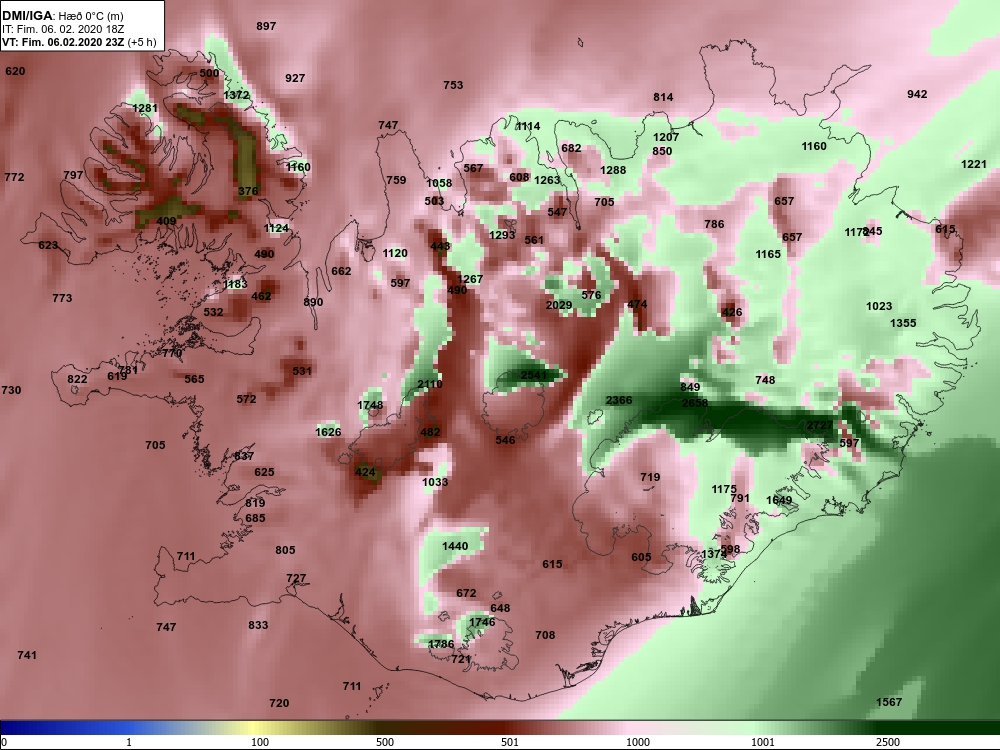Click the map value 662
This screenshot has width=1000, height=750.
click(341, 272)
